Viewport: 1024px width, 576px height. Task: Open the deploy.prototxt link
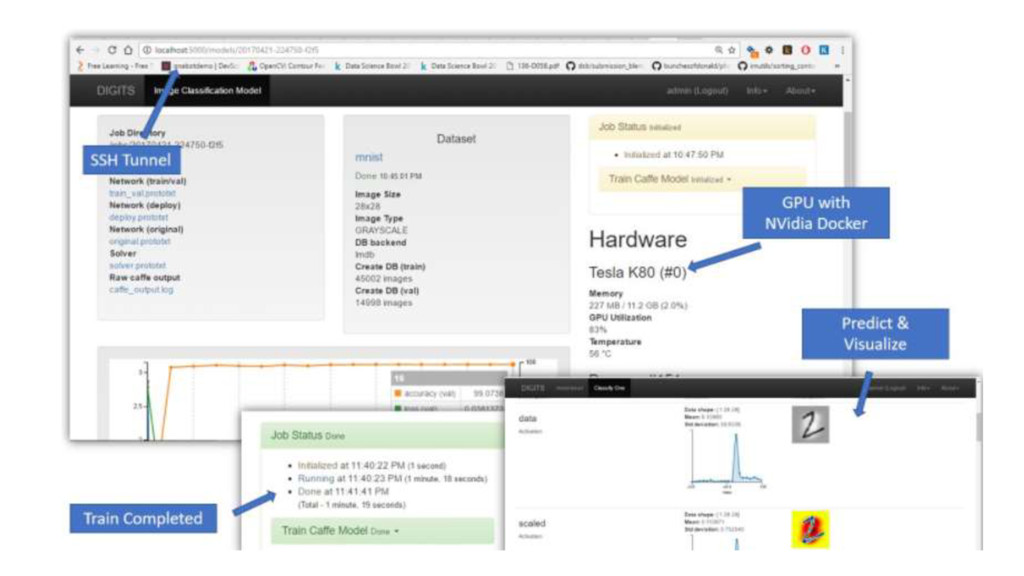pyautogui.click(x=138, y=217)
